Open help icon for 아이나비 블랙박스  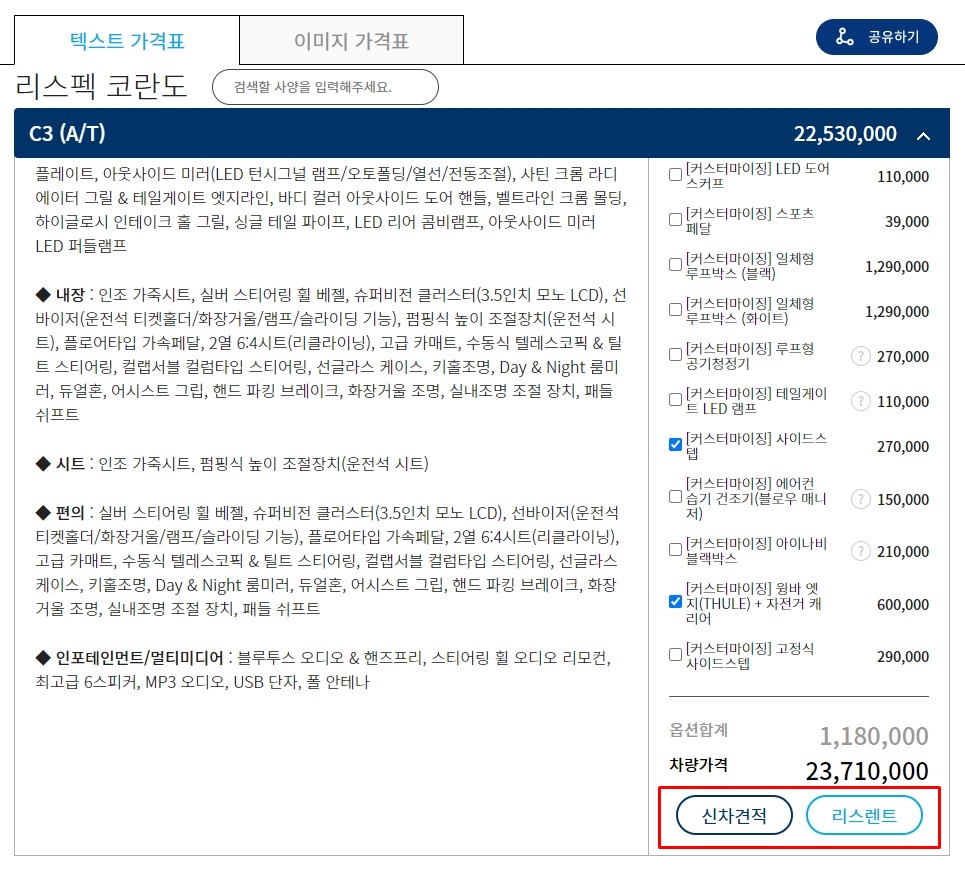pos(860,551)
